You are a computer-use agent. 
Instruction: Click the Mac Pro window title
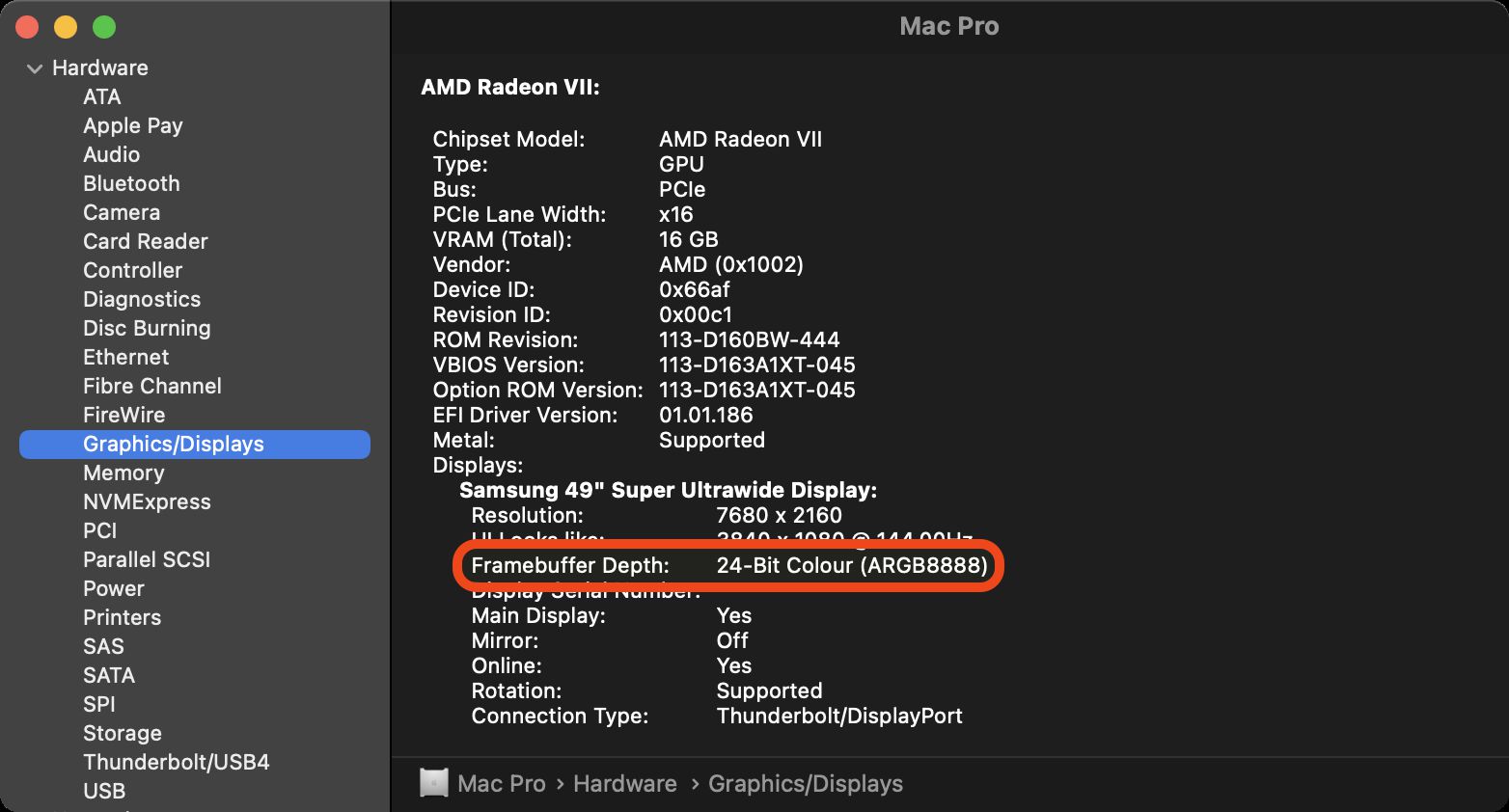[x=948, y=27]
